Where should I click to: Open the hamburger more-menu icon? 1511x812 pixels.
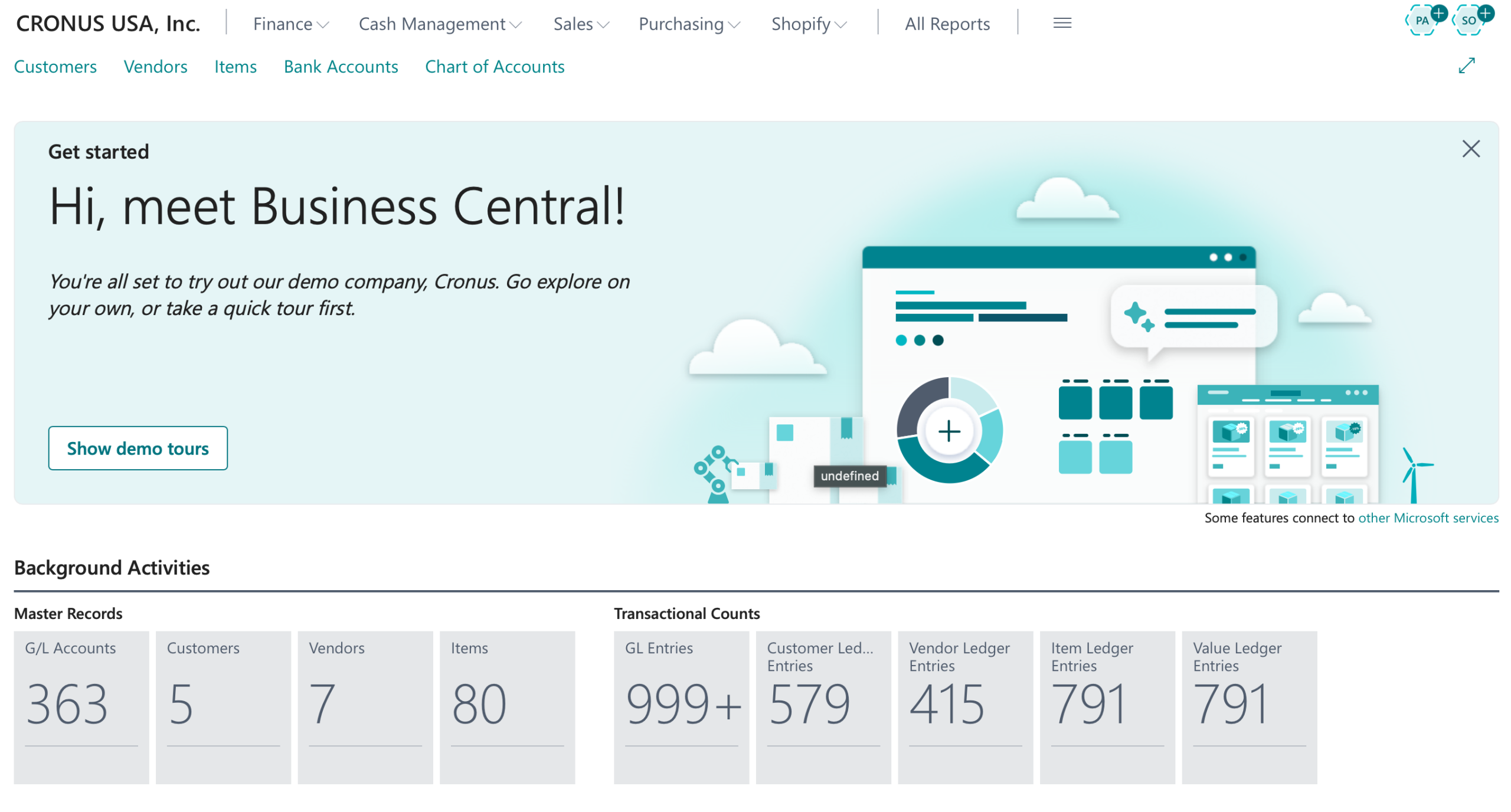click(1062, 24)
